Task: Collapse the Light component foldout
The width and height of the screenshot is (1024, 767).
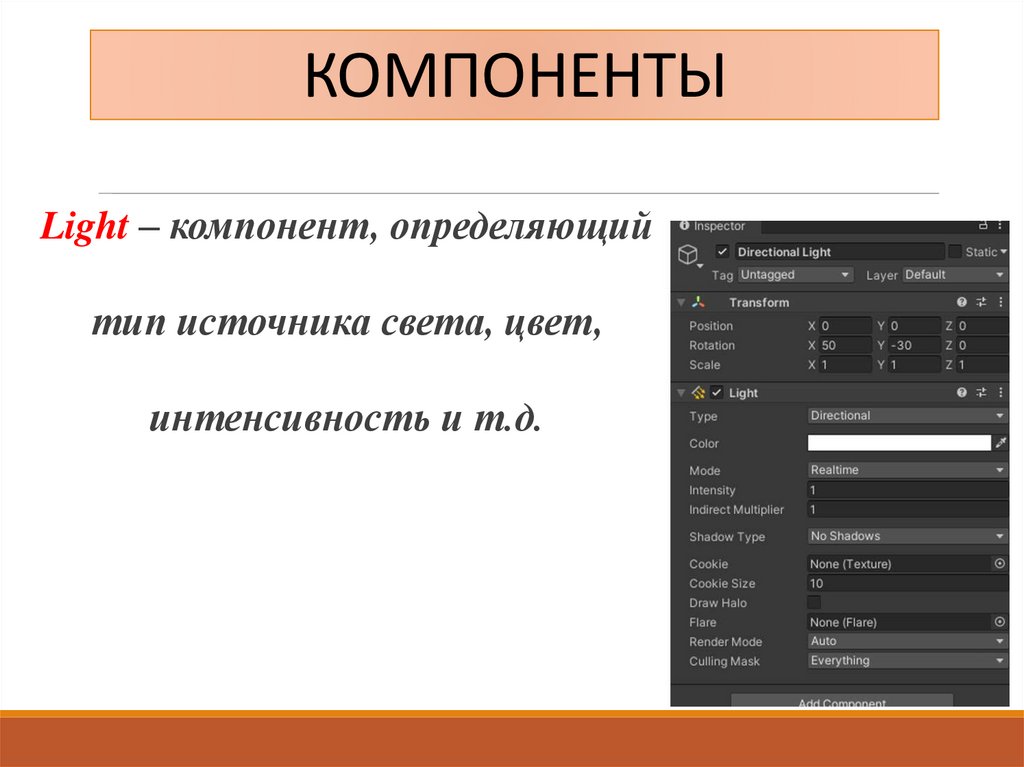Action: (681, 393)
